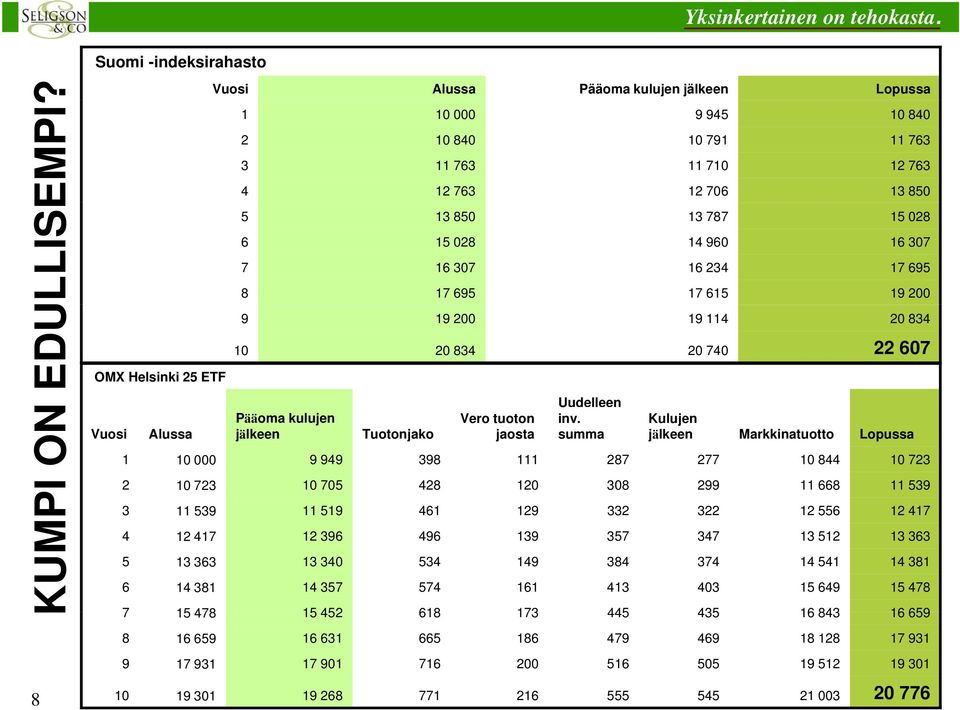Click the cell showing 11 710
Image resolution: width=960 pixels, height=710 pixels.
pyautogui.click(x=708, y=166)
